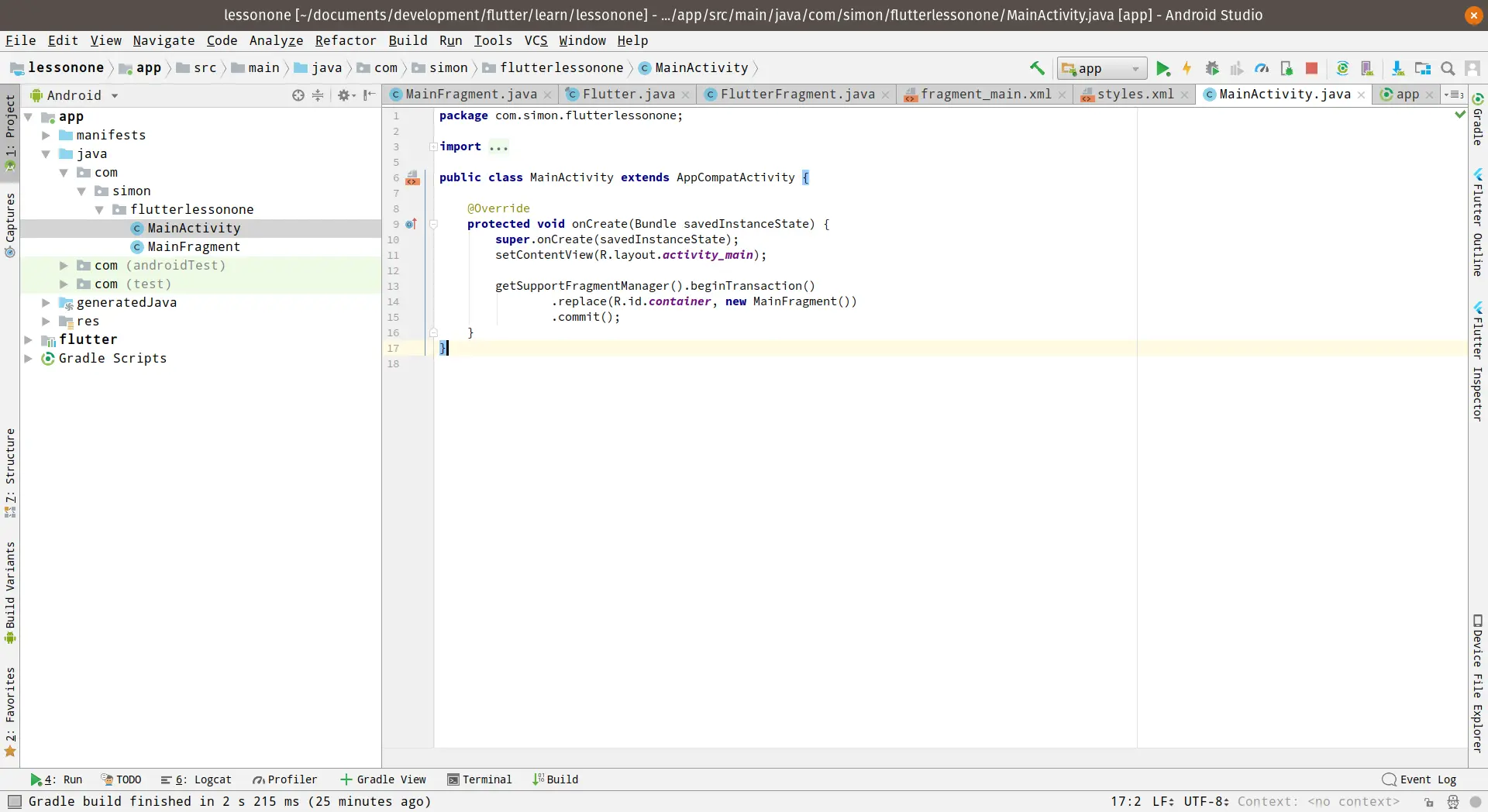The width and height of the screenshot is (1488, 812).
Task: Collapse all nodes in the Project panel
Action: tap(318, 95)
